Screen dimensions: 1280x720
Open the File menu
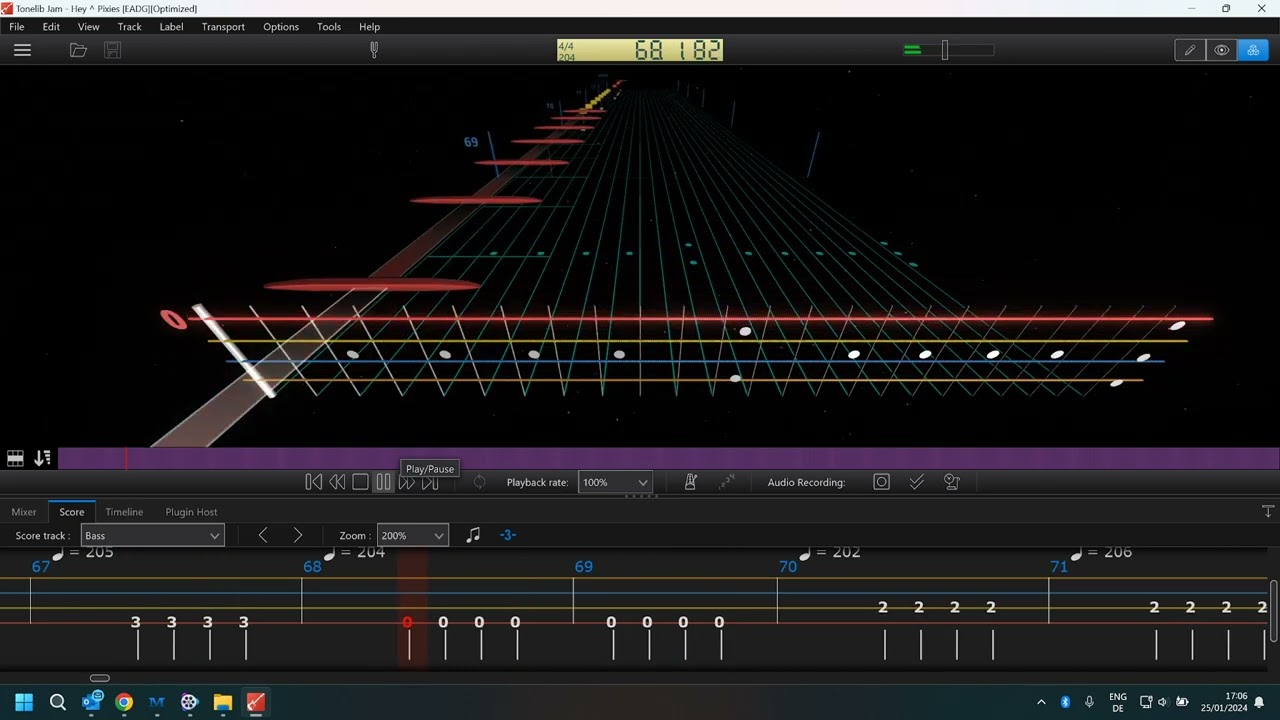coord(17,27)
